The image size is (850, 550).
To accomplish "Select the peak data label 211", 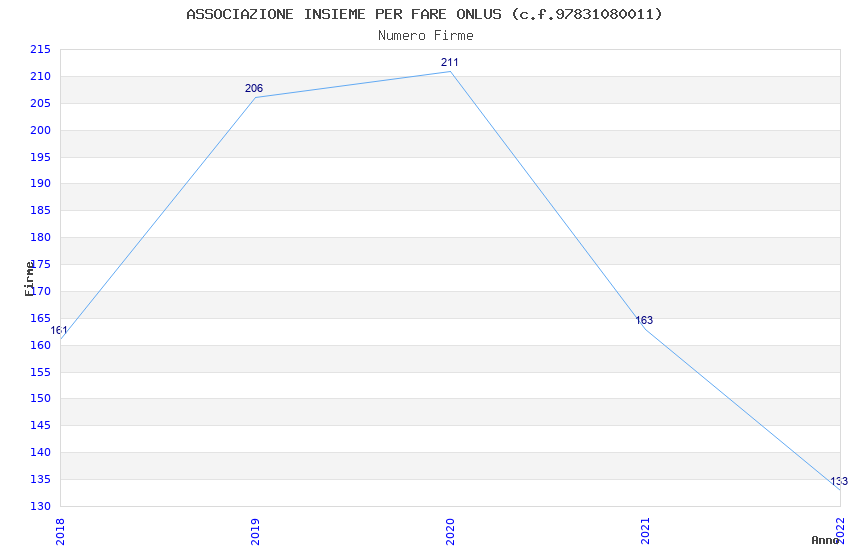I will (x=449, y=62).
